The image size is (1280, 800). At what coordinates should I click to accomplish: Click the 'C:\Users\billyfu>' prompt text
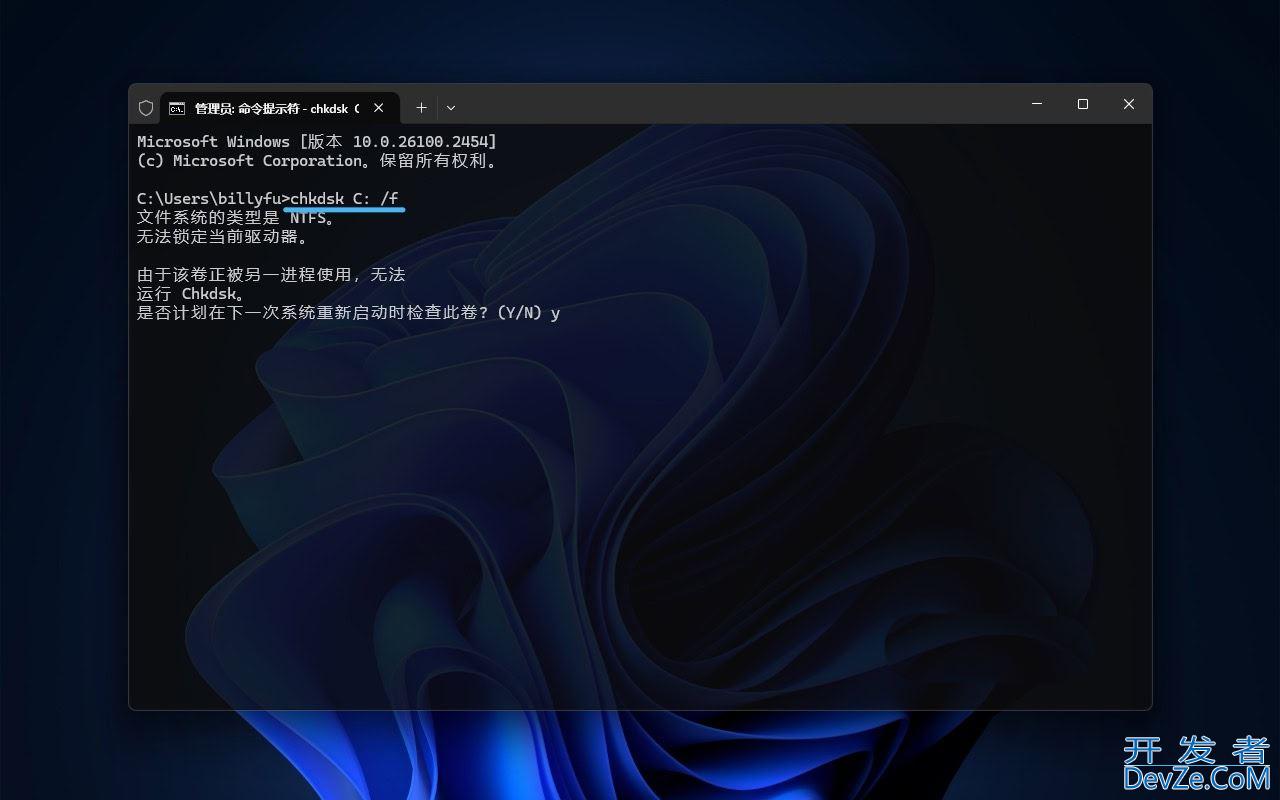(213, 198)
